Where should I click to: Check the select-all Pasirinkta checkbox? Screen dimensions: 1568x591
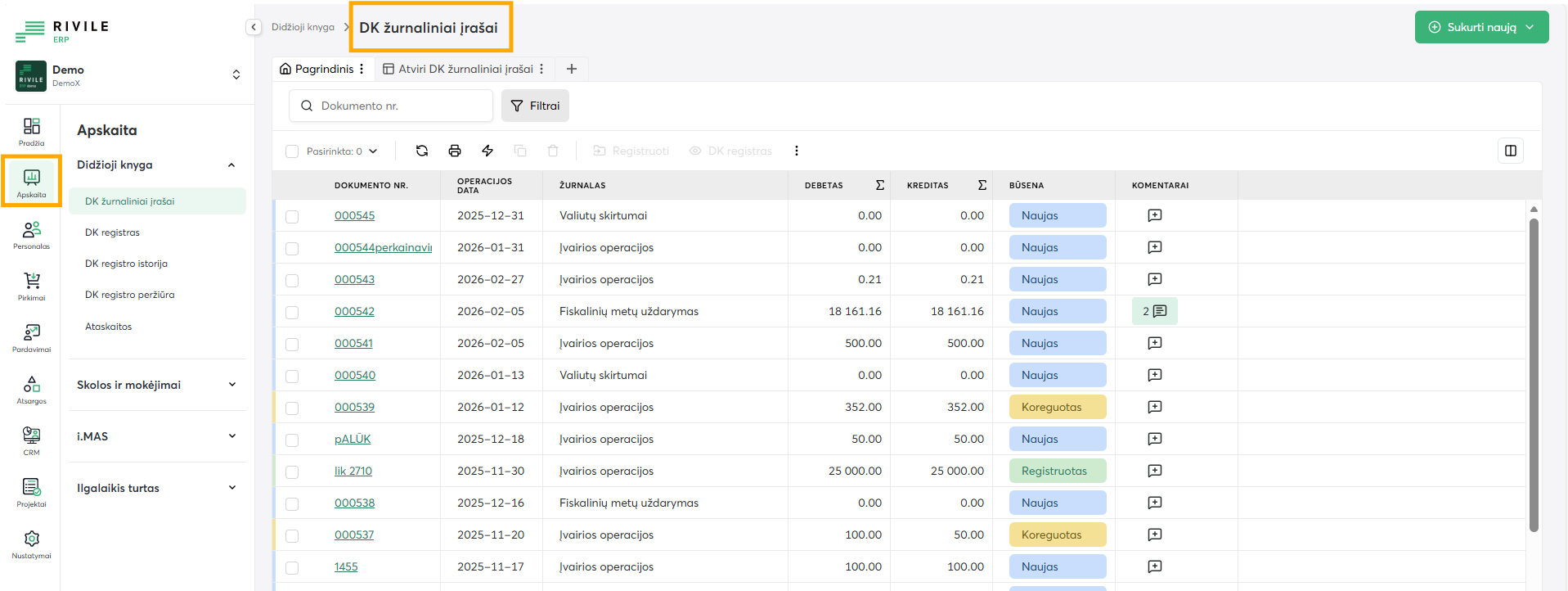292,151
